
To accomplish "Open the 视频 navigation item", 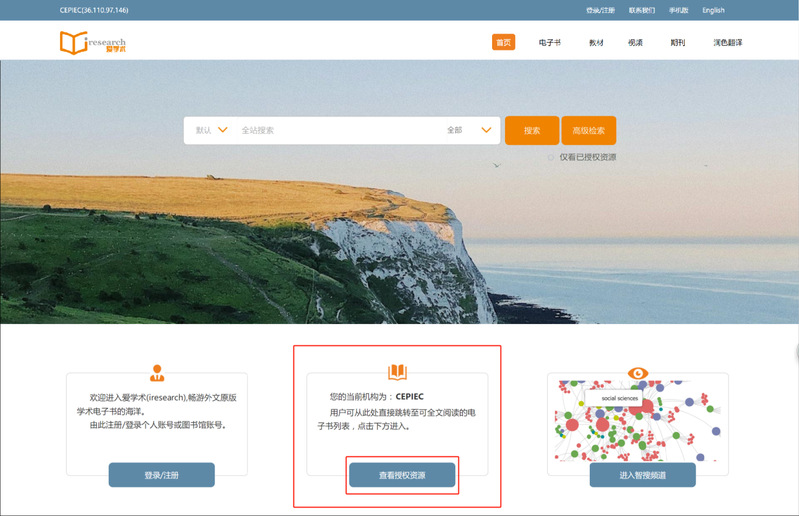I will pos(635,43).
